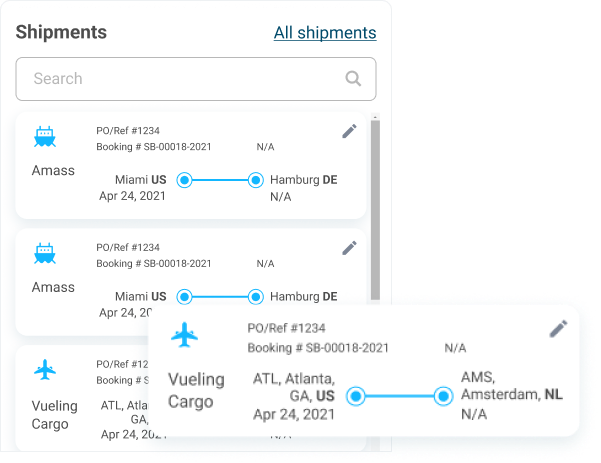Click airplane icon in shipment list
This screenshot has height=463, width=601.
click(x=45, y=371)
